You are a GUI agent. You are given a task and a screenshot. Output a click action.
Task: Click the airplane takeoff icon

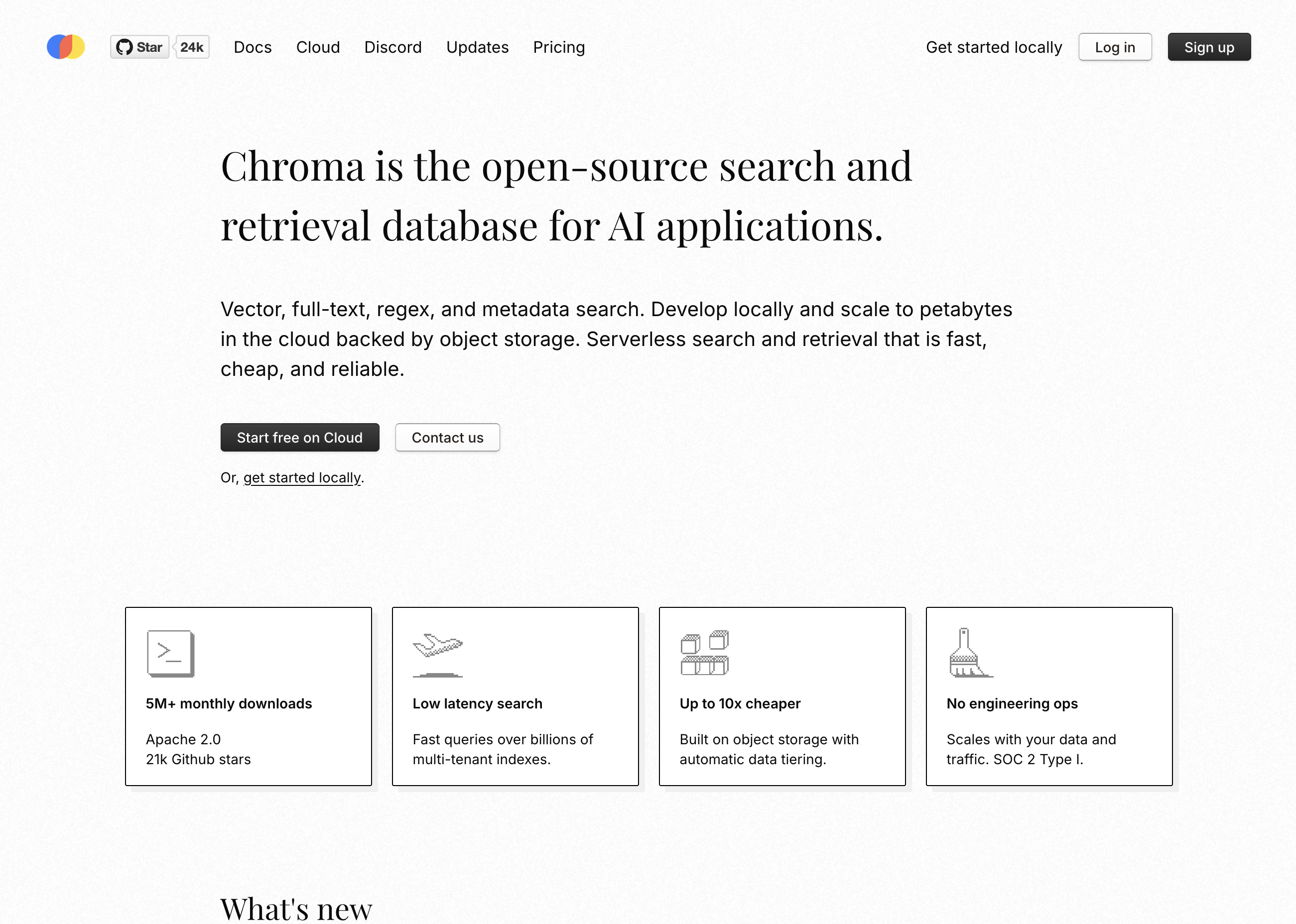pos(437,653)
